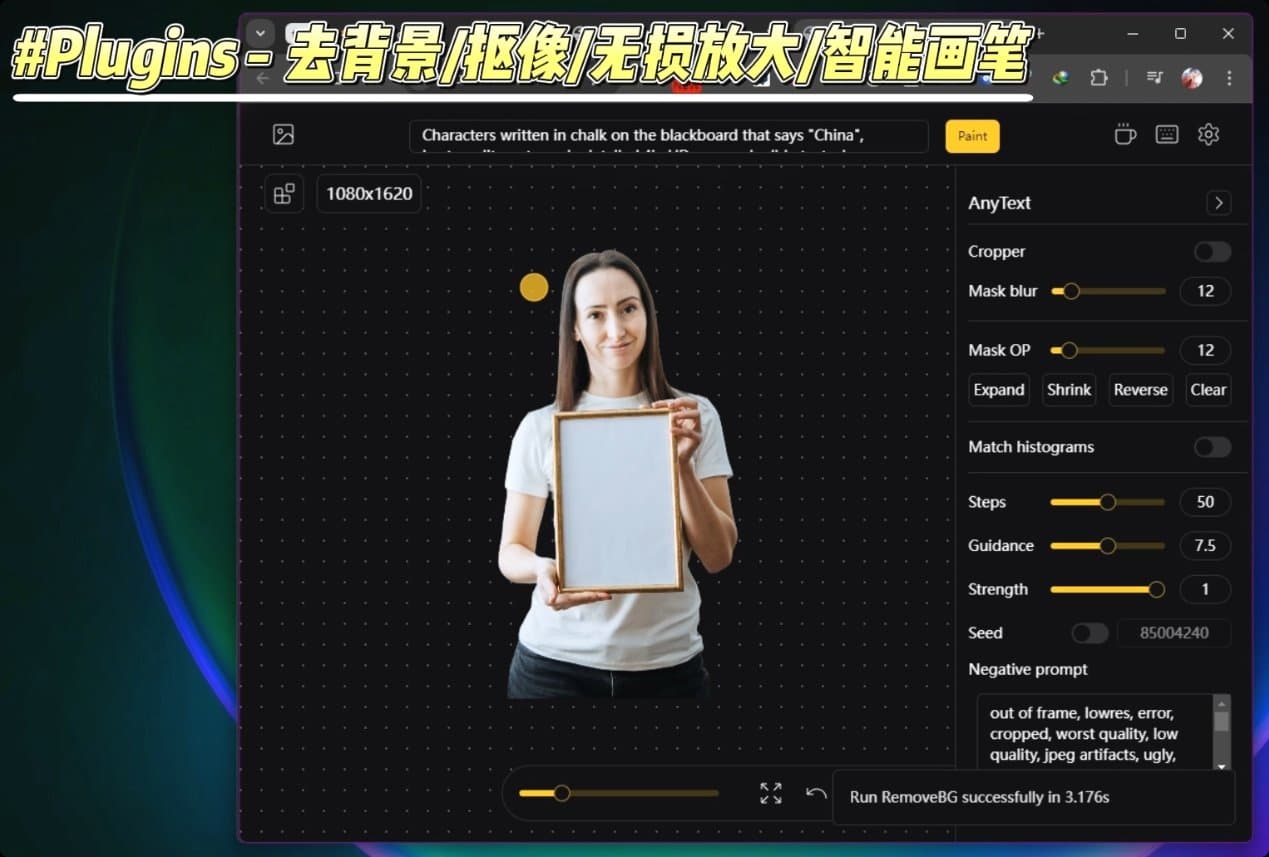Enable the Seed toggle switch
The image size is (1269, 857).
1090,632
